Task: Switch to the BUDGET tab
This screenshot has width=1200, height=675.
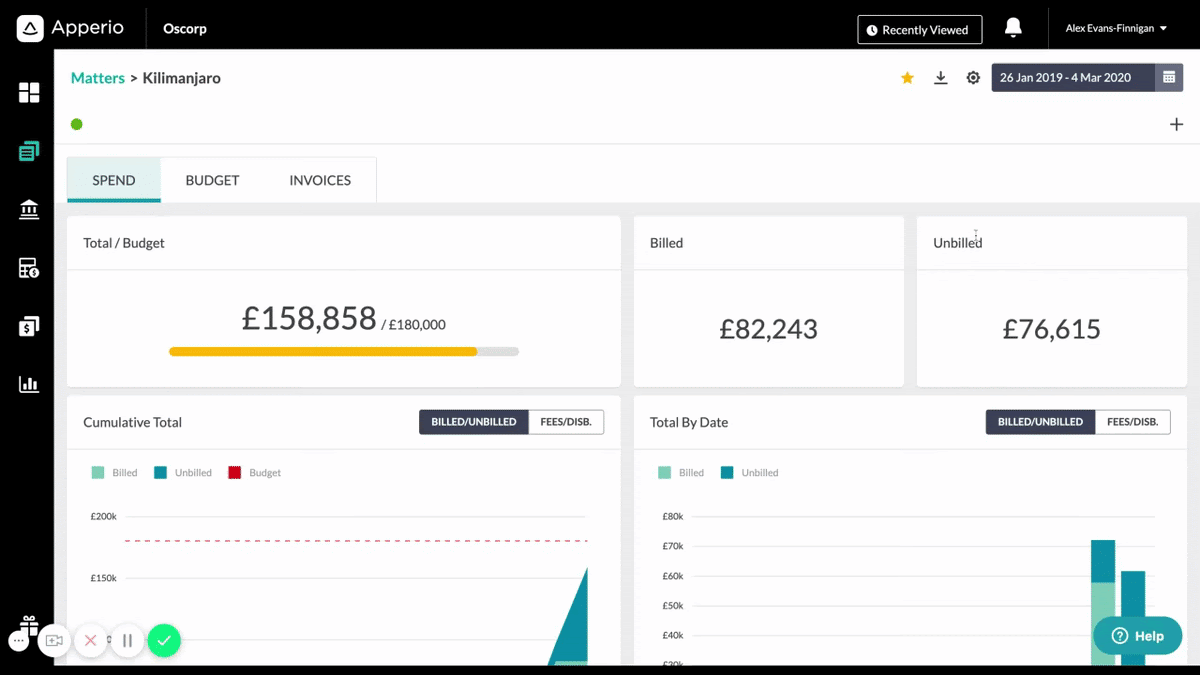Action: pyautogui.click(x=212, y=180)
